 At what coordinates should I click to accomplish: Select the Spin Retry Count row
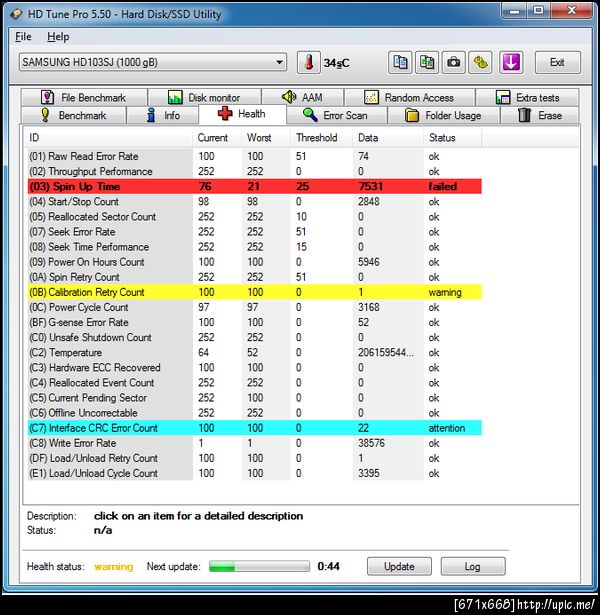pyautogui.click(x=255, y=277)
